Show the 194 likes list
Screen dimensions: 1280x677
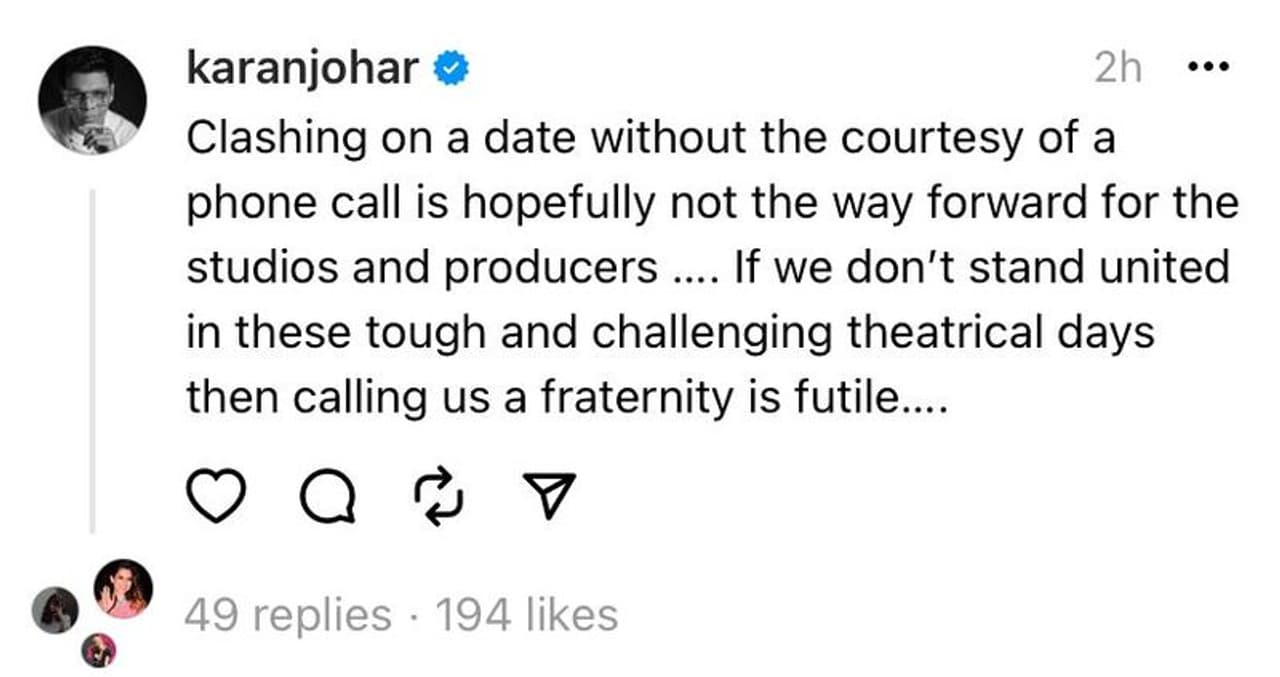[526, 615]
